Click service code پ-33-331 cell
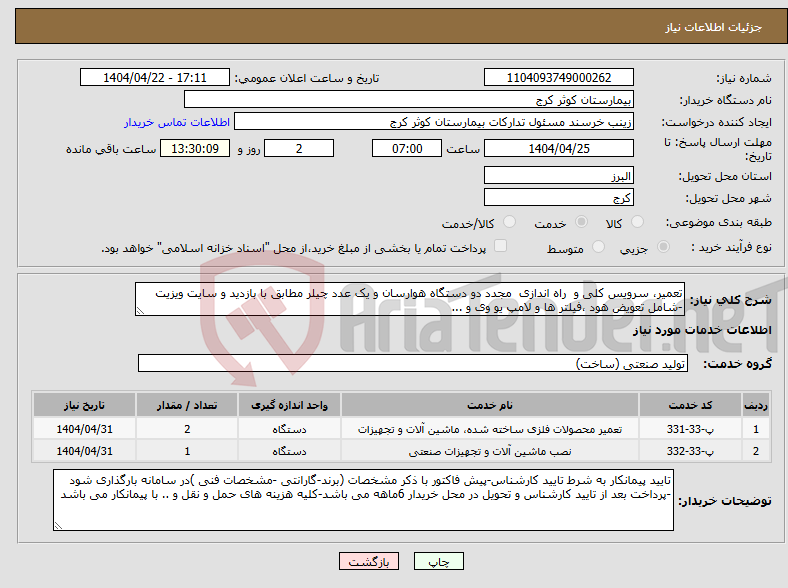Screen dimensions: 788x588 (x=691, y=429)
